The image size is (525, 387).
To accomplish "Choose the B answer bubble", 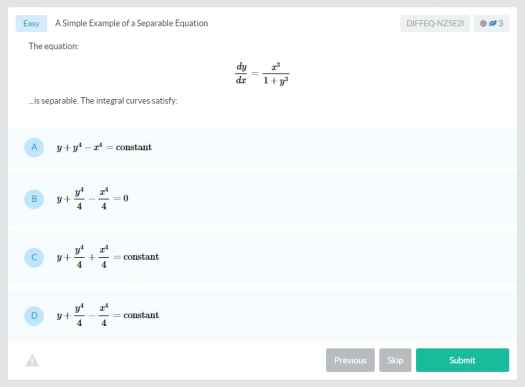I will point(34,199).
